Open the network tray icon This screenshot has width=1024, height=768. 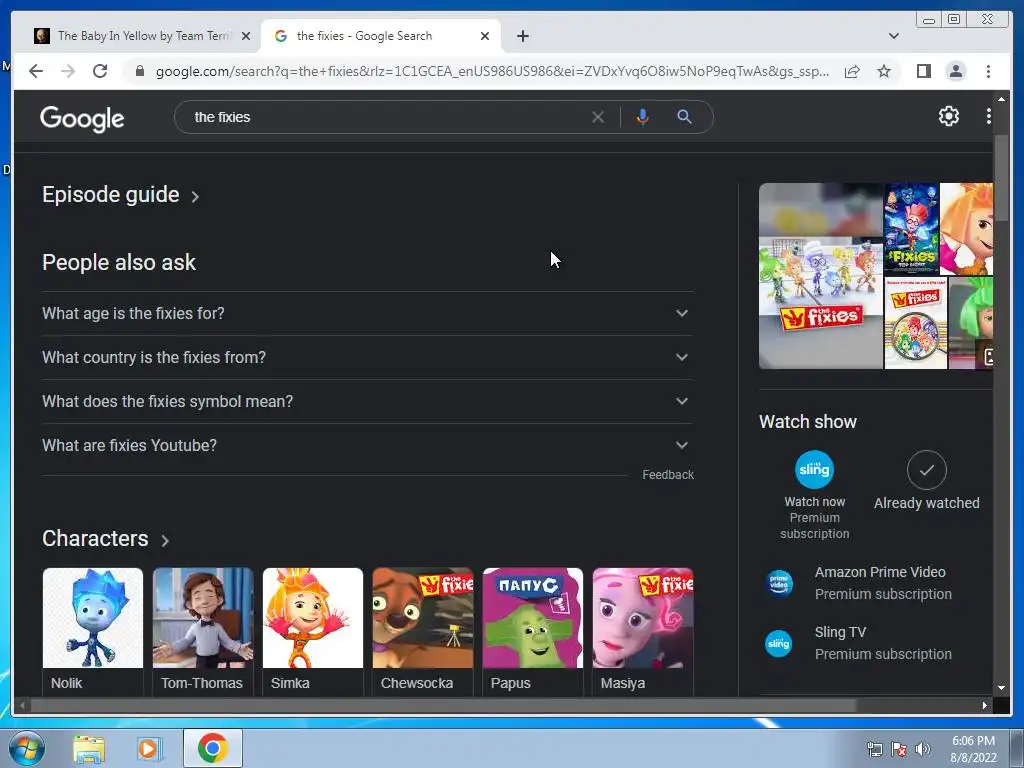(x=874, y=749)
